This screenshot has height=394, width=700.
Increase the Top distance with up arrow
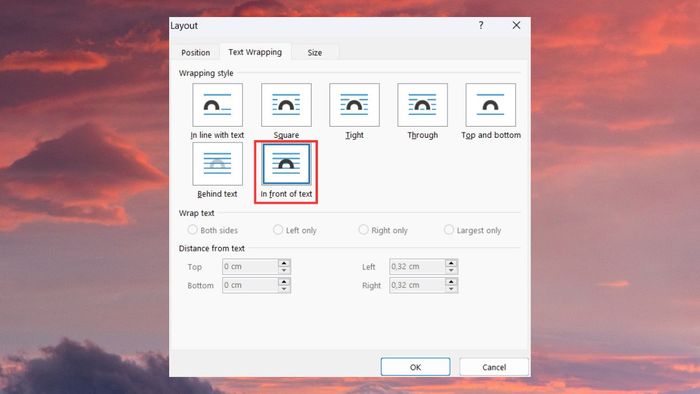[284, 263]
